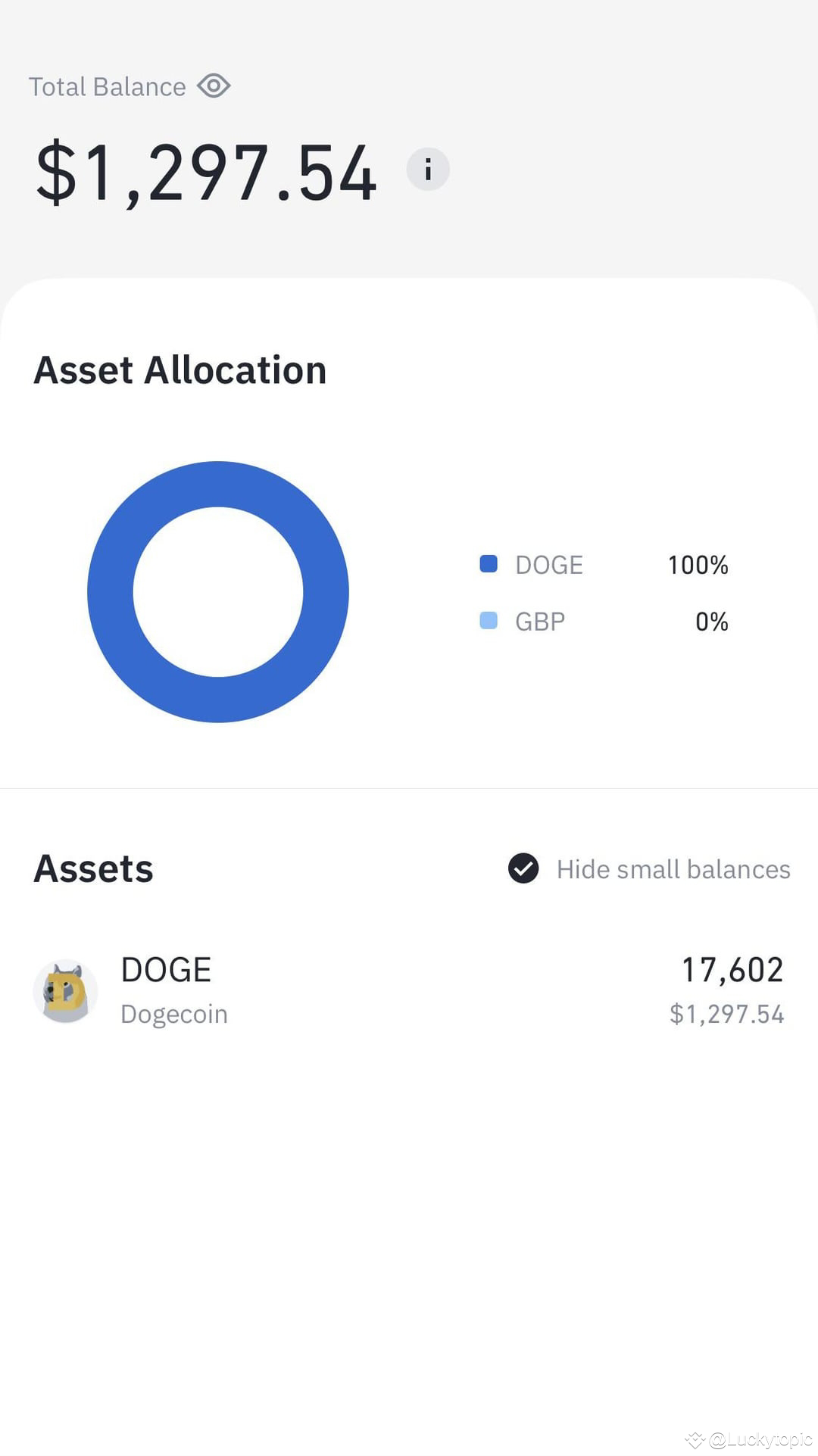Tap the $1,297.54 DOGE value in Assets

pos(726,1014)
